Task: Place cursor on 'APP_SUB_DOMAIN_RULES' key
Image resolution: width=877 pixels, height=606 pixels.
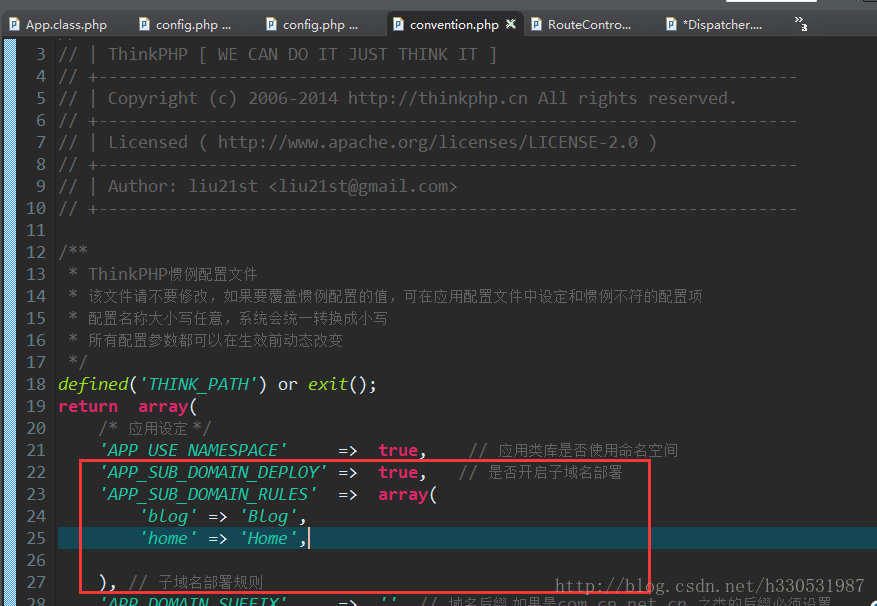Action: coord(208,494)
